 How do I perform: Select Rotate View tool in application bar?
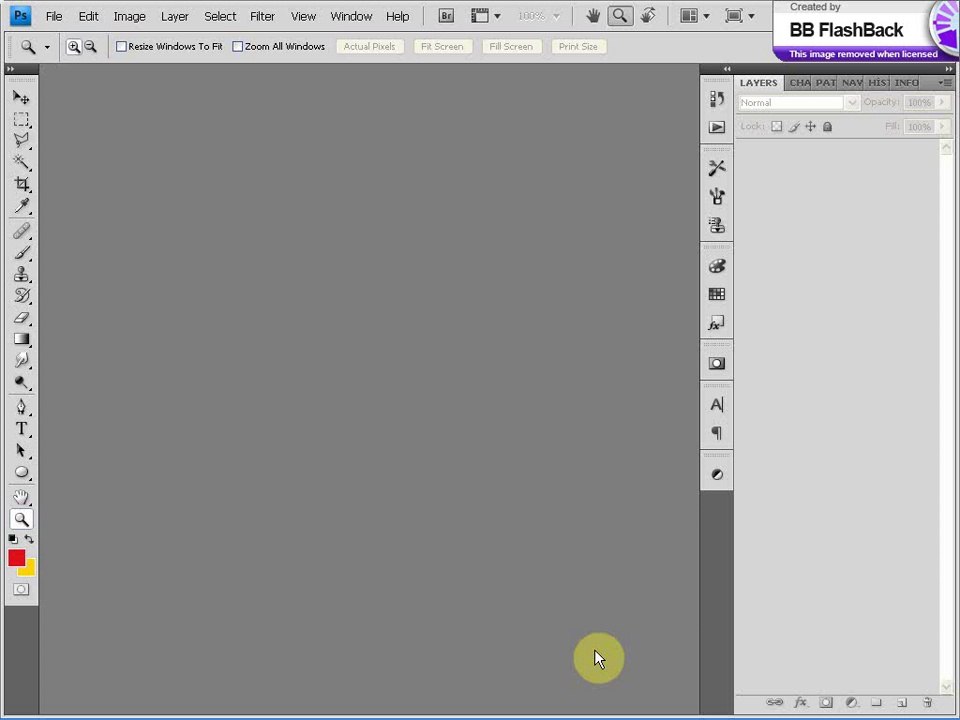648,16
